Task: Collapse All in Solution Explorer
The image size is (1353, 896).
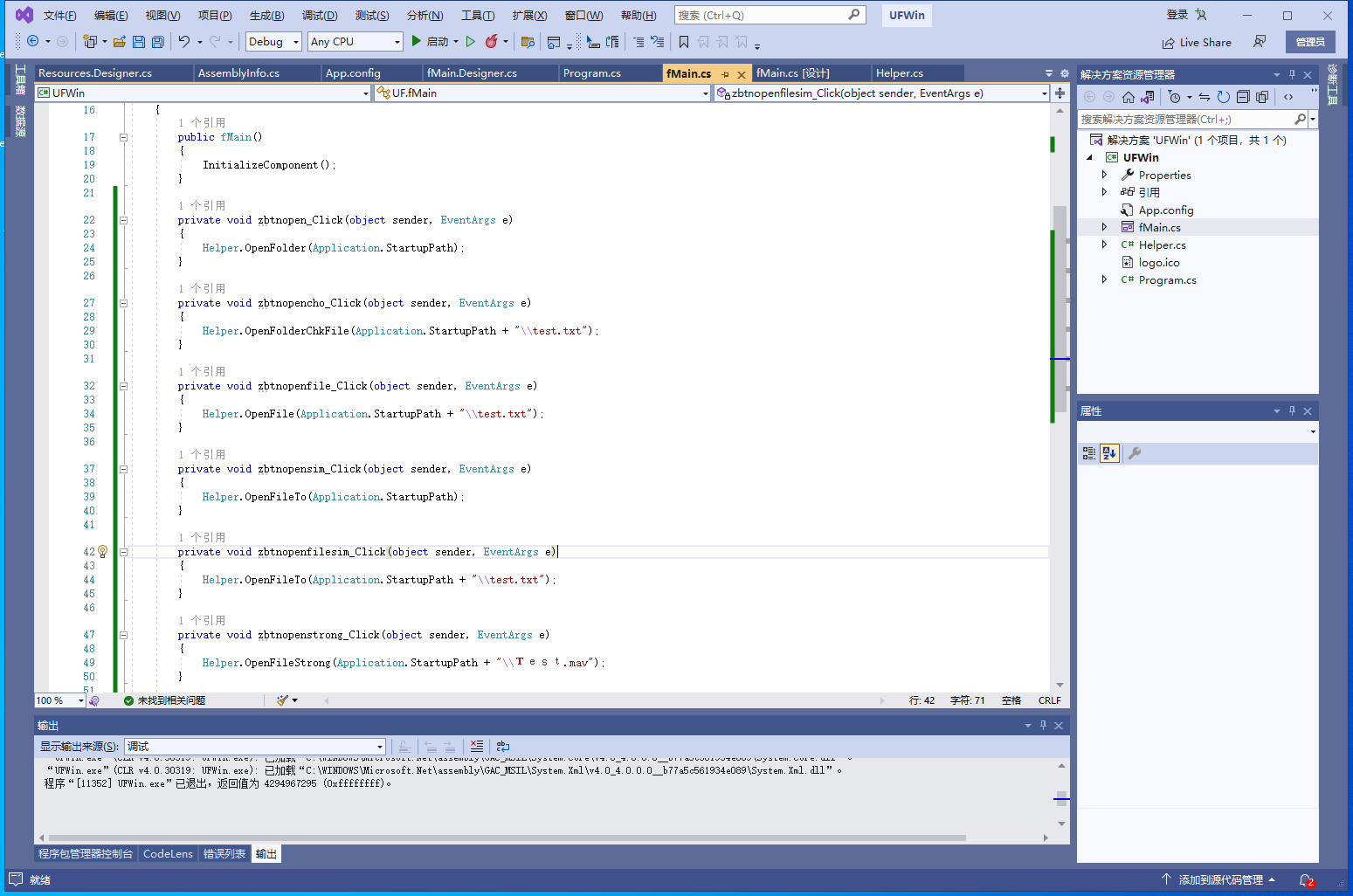Action: [x=1243, y=97]
